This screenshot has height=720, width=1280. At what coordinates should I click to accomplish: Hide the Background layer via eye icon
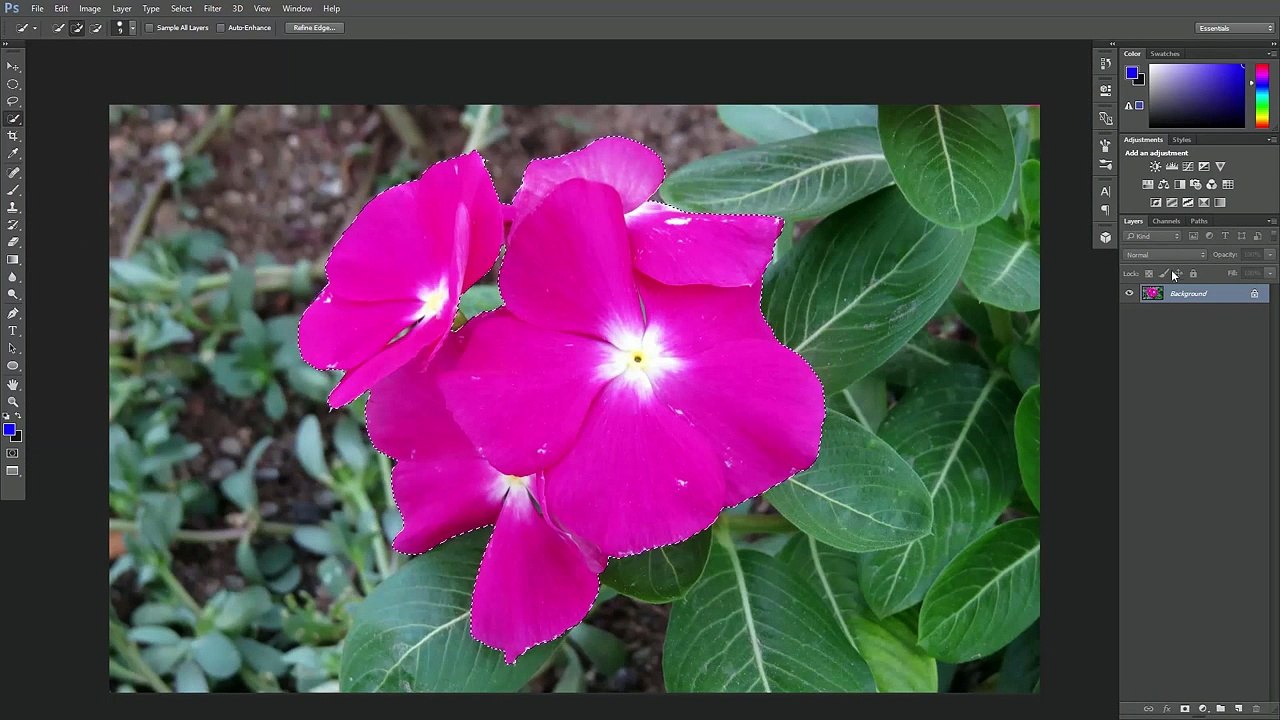(x=1129, y=293)
